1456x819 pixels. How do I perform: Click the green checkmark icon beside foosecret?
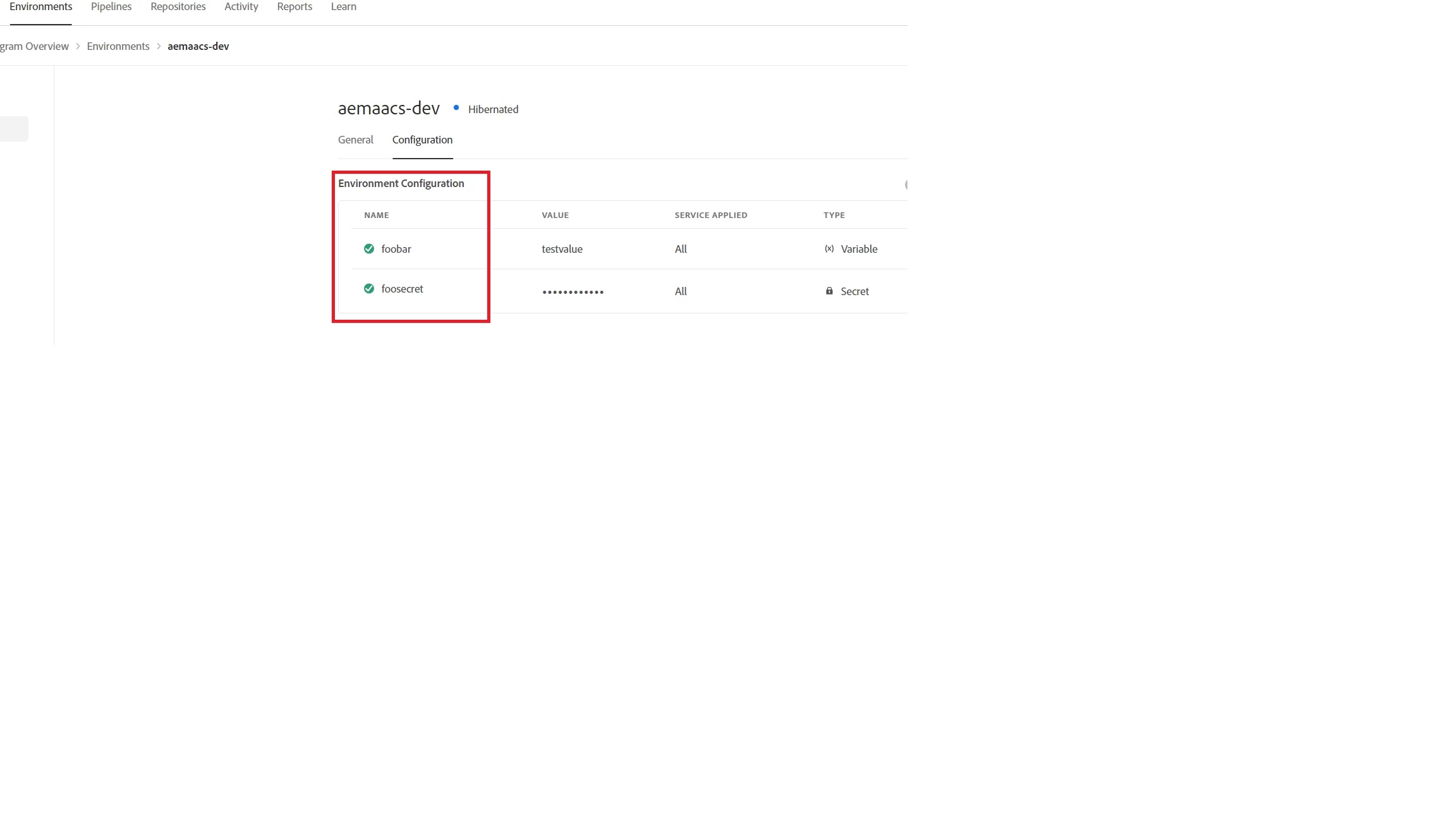pyautogui.click(x=369, y=289)
